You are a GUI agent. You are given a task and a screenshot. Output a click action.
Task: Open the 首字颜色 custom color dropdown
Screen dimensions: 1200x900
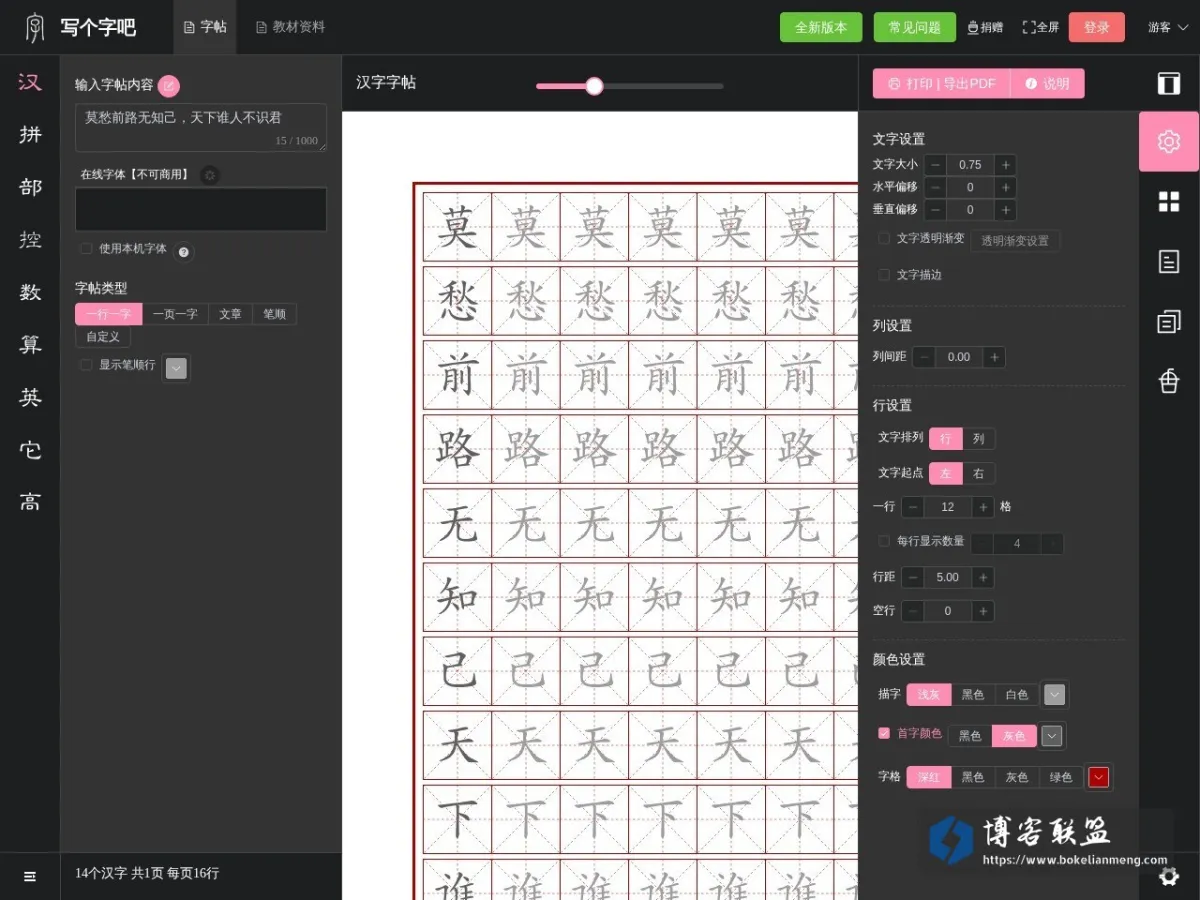point(1051,736)
